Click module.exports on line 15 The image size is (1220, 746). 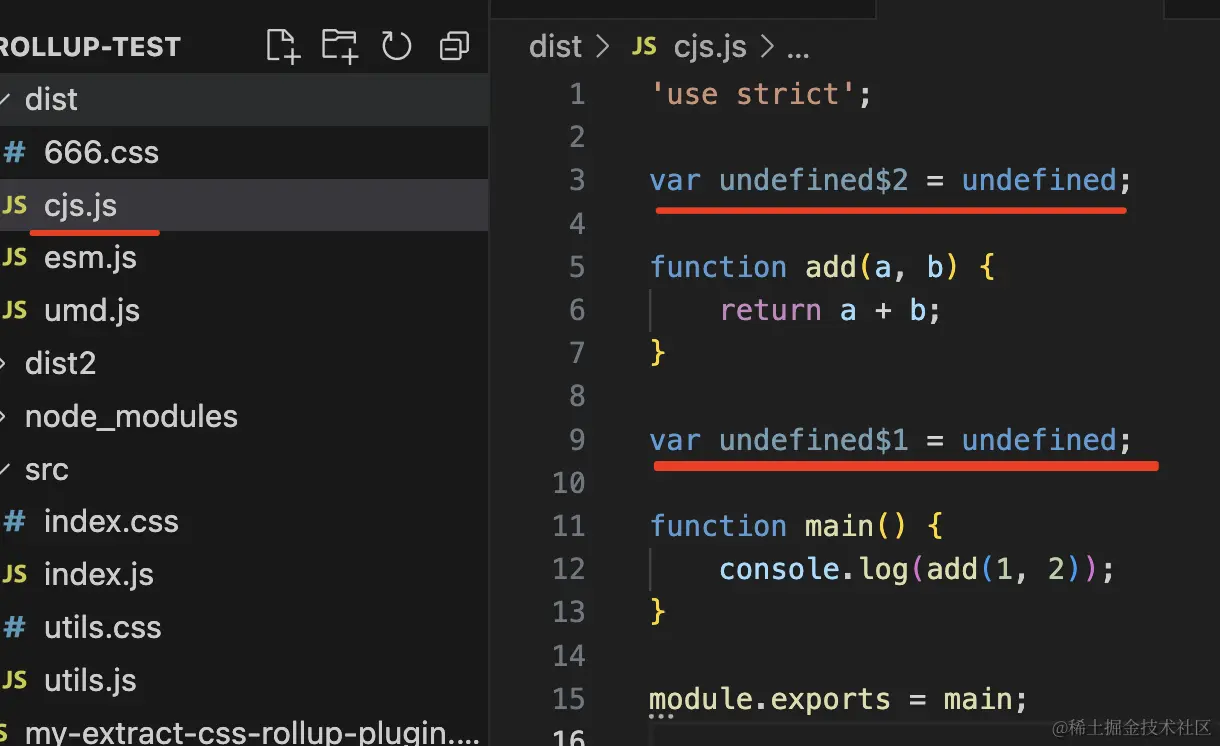(769, 699)
